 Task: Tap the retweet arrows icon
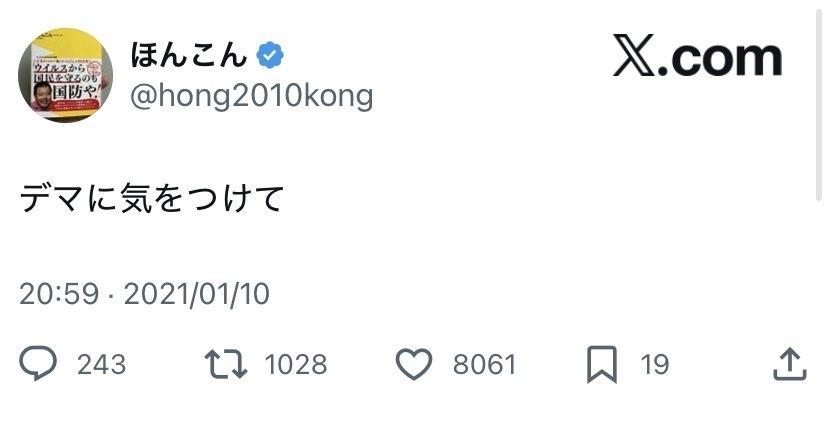tap(227, 364)
